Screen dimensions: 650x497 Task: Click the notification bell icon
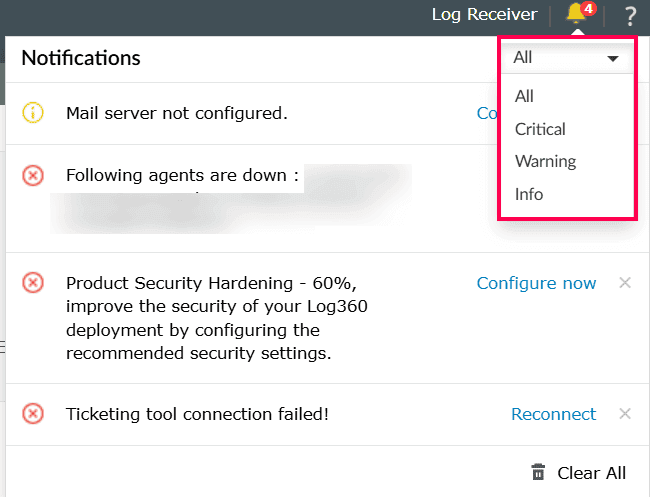click(576, 14)
